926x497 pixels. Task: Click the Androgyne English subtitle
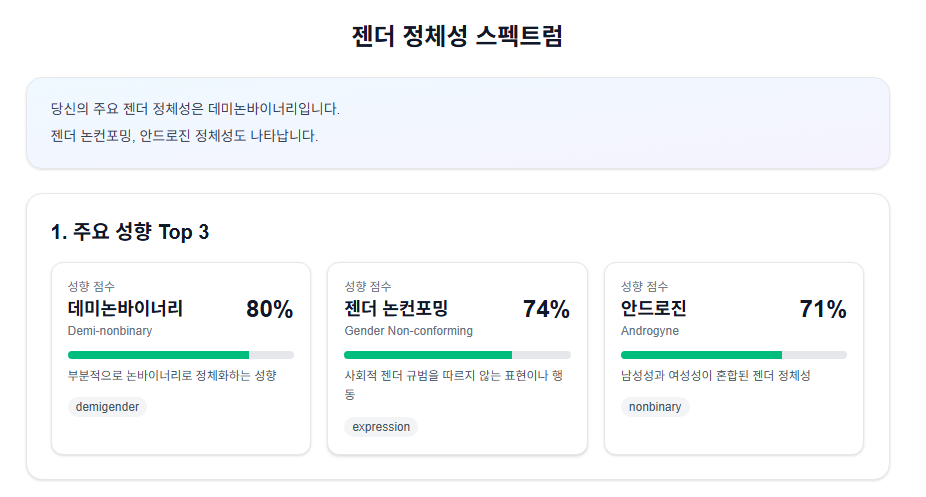650,331
